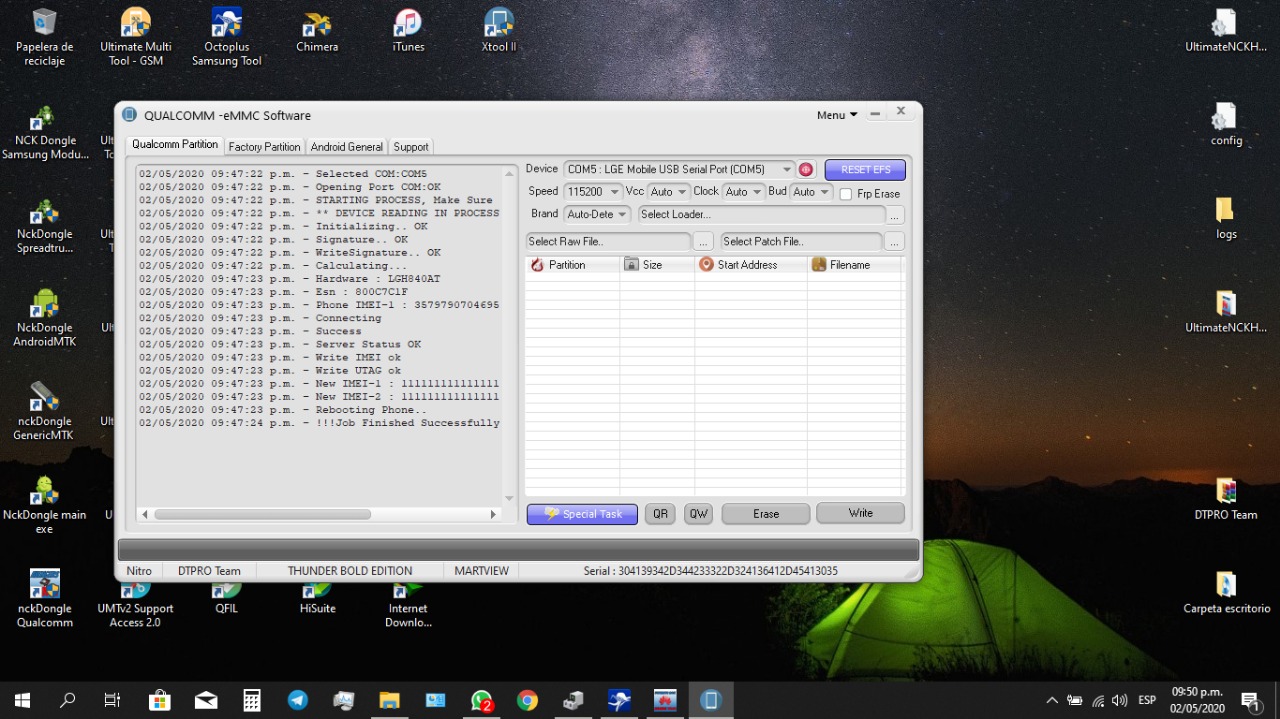Open Speed 115200 dropdown
The width and height of the screenshot is (1280, 719).
tap(593, 192)
